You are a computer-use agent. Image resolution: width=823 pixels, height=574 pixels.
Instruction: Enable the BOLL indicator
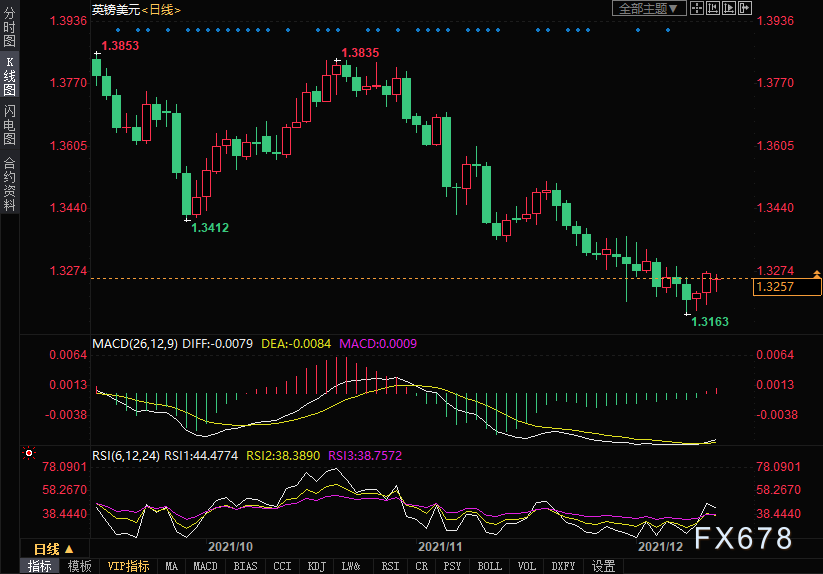coord(489,566)
